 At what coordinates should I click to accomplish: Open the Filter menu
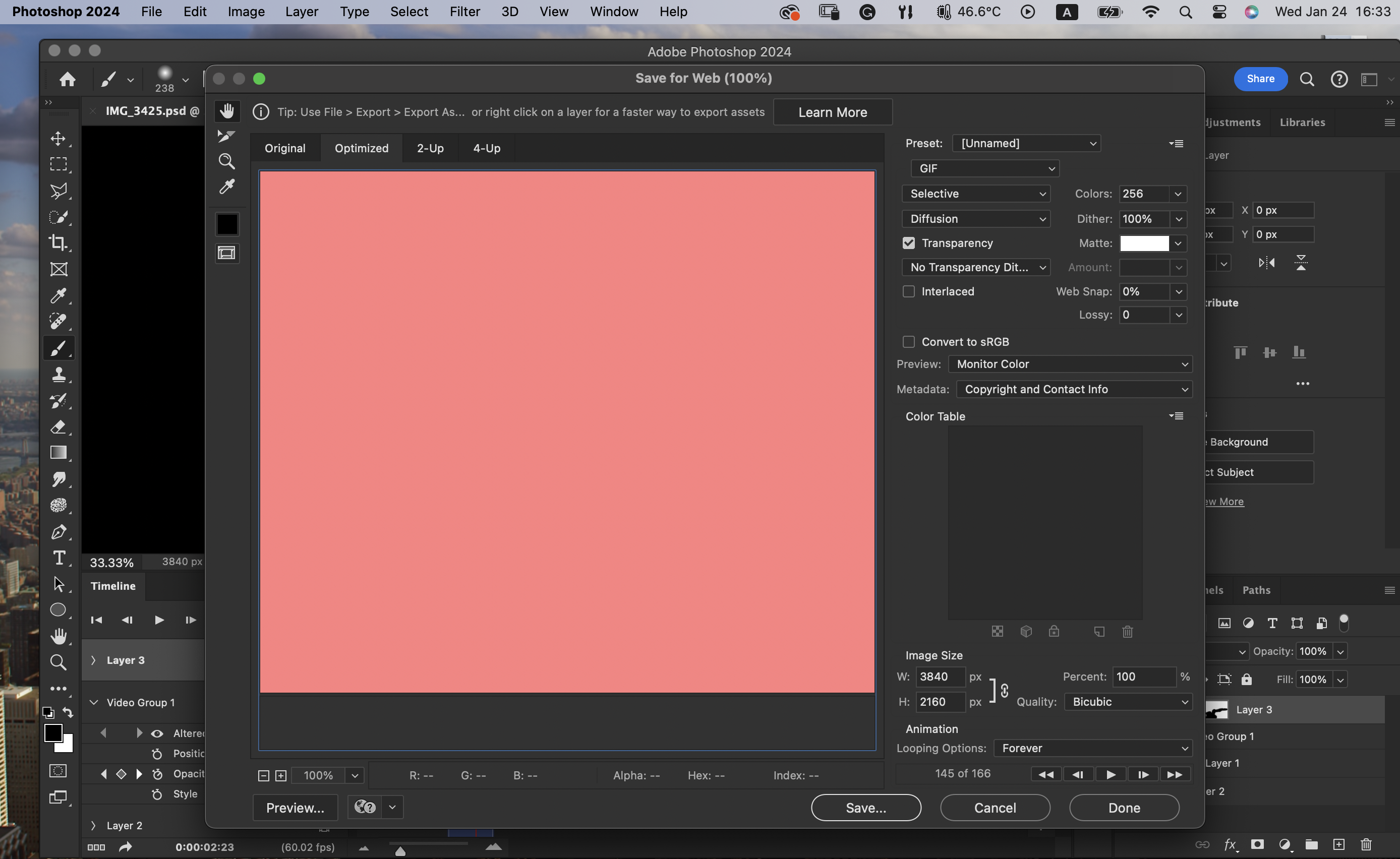[464, 12]
